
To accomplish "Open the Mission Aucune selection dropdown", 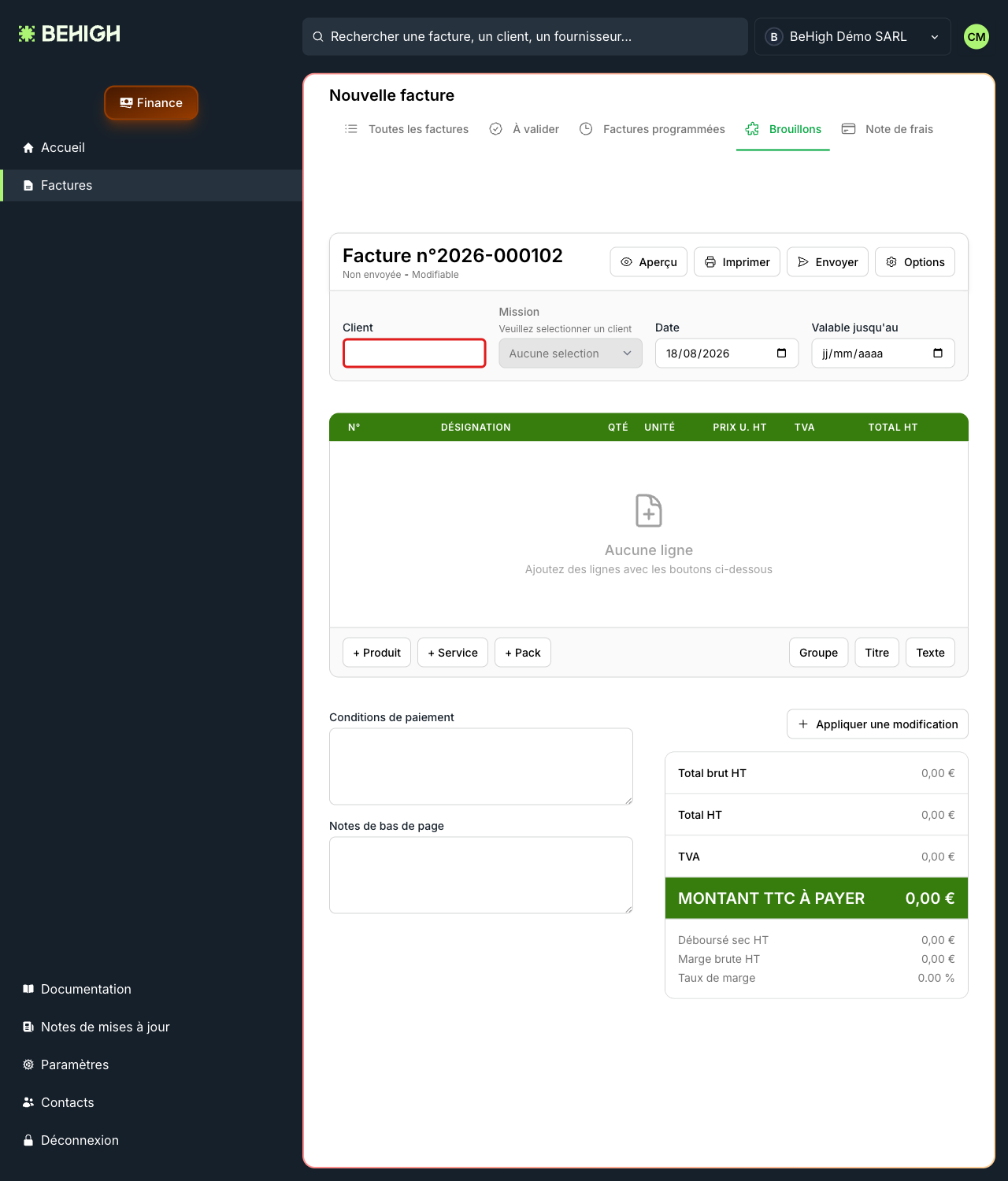I will click(x=570, y=354).
